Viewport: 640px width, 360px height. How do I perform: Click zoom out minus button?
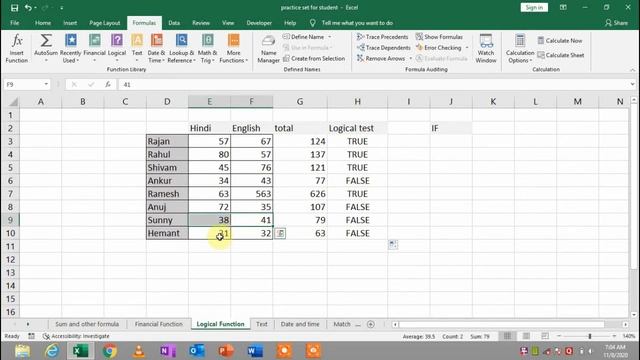[x=559, y=336]
